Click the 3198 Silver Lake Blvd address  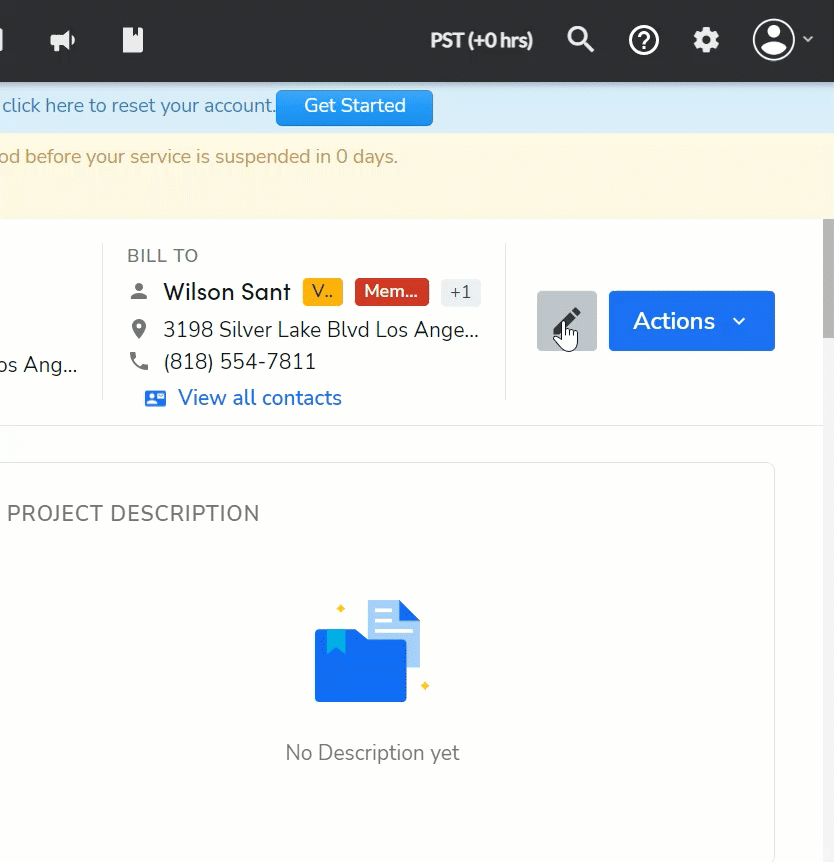click(x=321, y=330)
